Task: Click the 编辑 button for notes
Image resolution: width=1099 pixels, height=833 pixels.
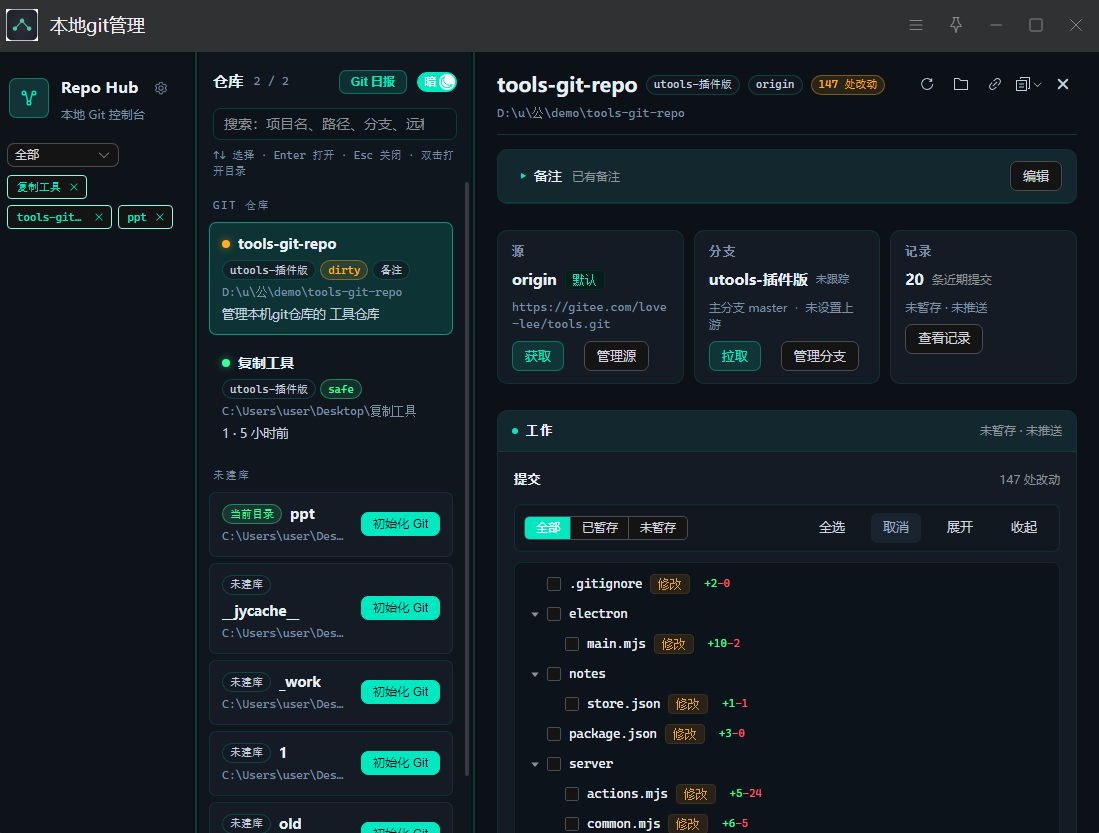Action: coord(1035,176)
